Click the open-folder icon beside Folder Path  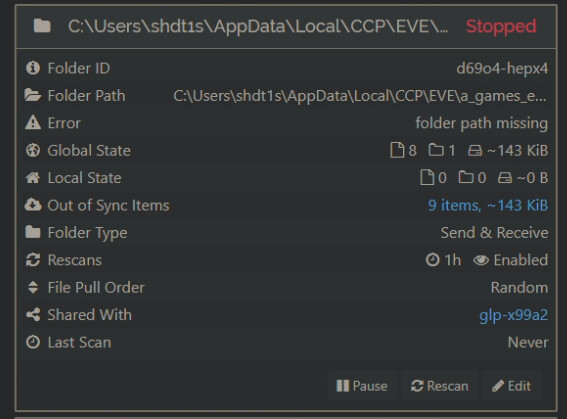[x=33, y=95]
